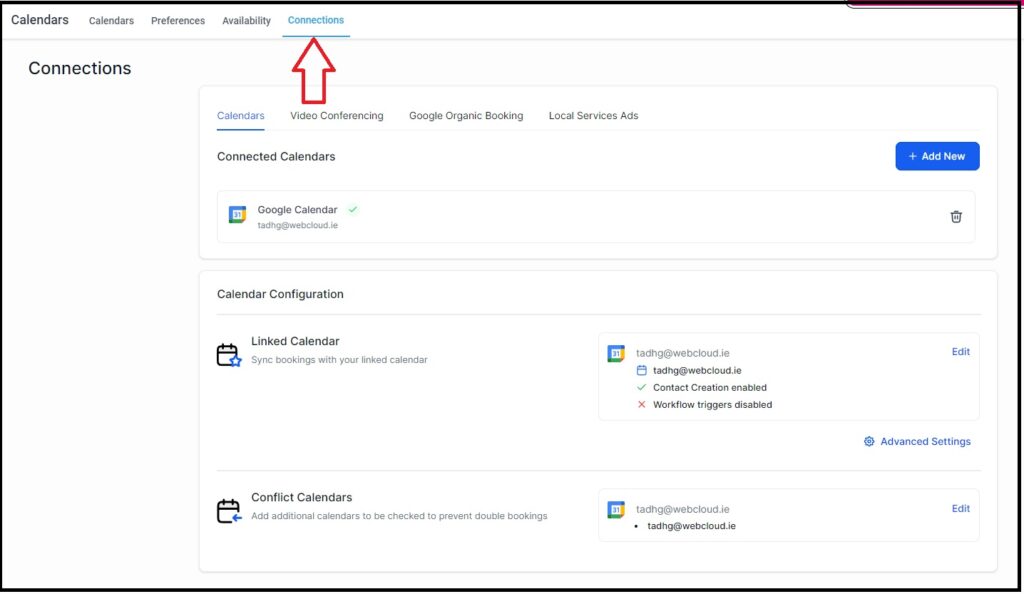Open the Advanced Settings link
Screen dimensions: 1024x594
tap(925, 442)
